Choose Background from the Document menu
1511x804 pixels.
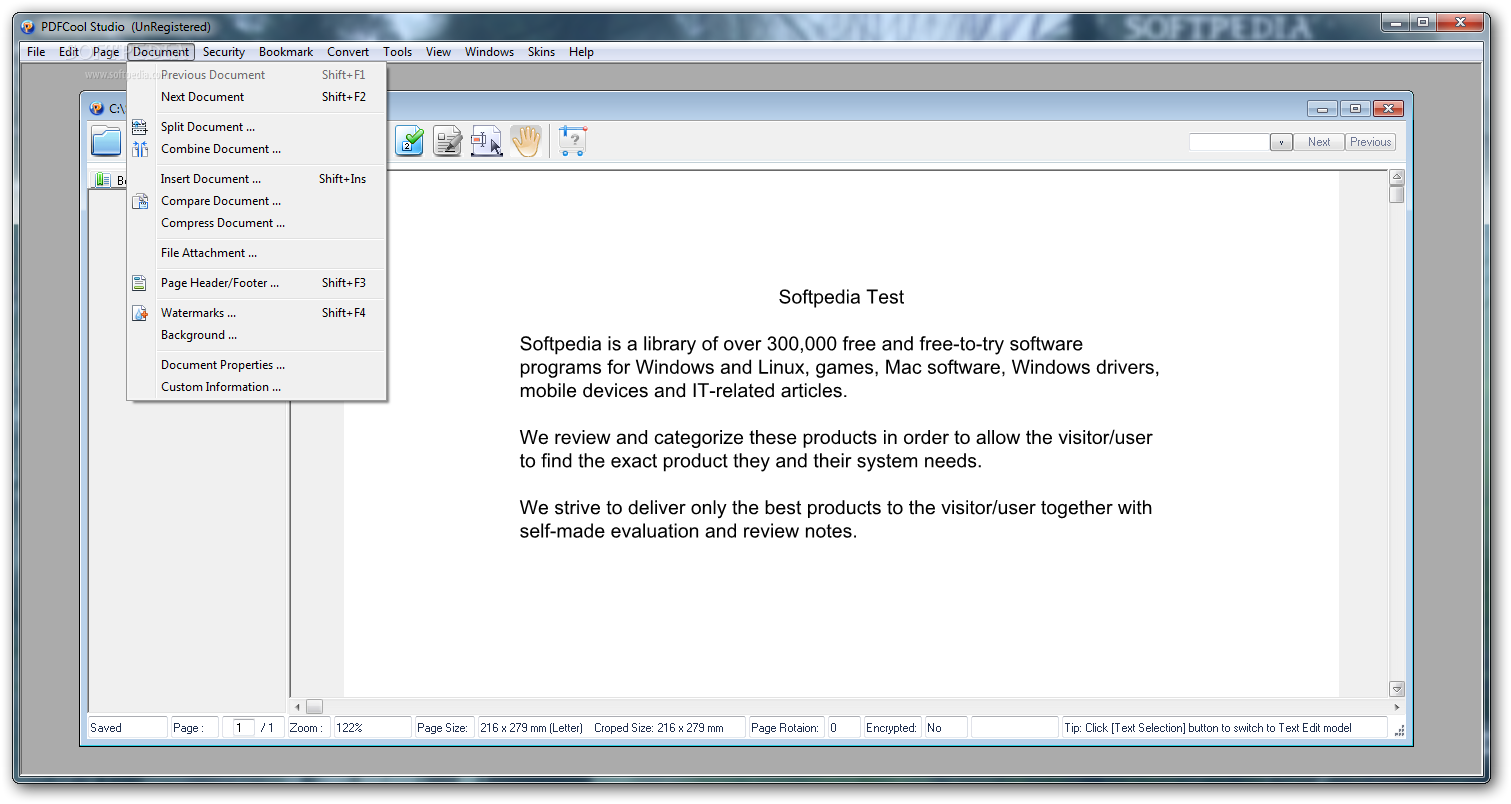(x=257, y=335)
